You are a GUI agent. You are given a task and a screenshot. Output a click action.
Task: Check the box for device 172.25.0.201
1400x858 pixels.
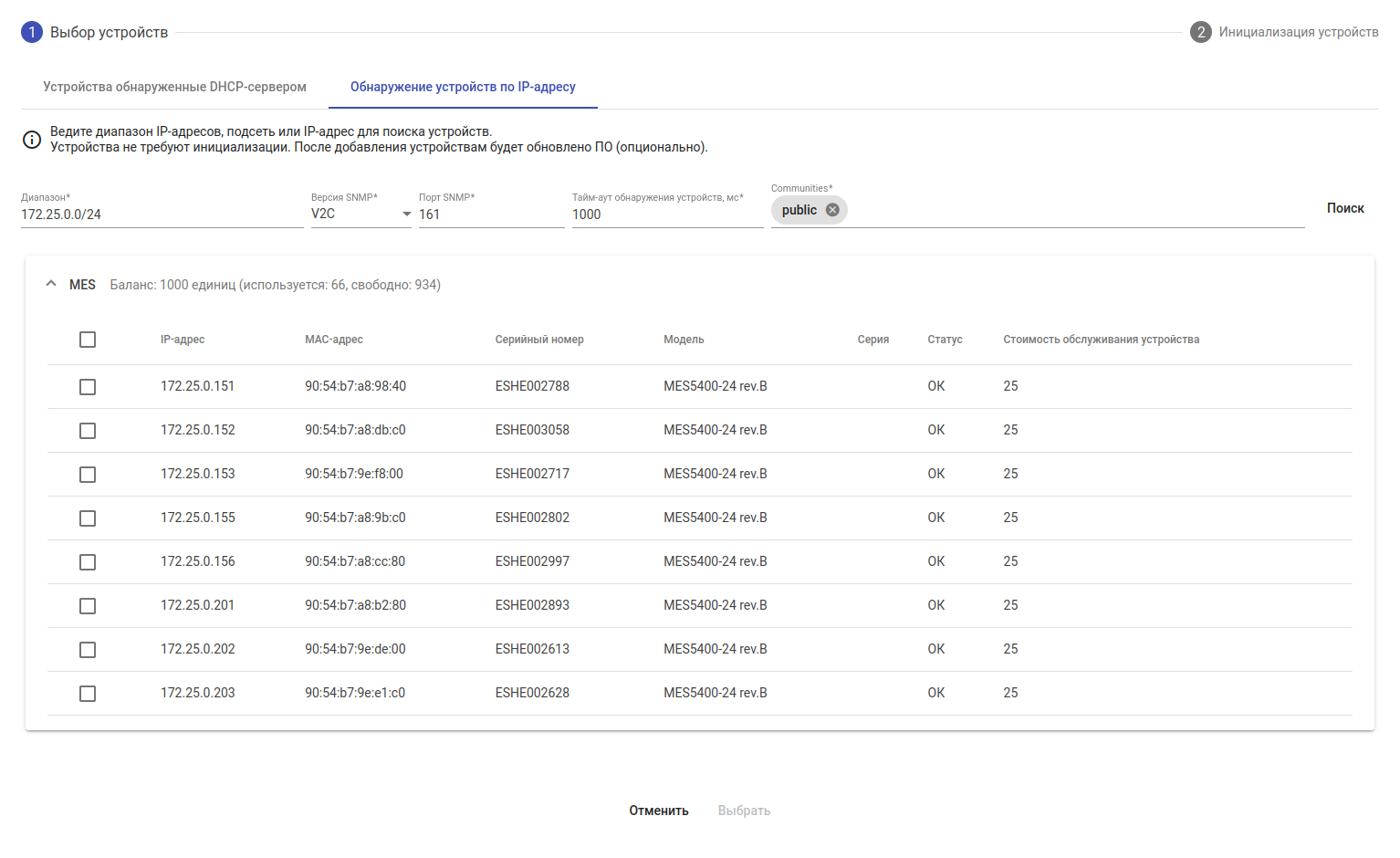coord(88,606)
